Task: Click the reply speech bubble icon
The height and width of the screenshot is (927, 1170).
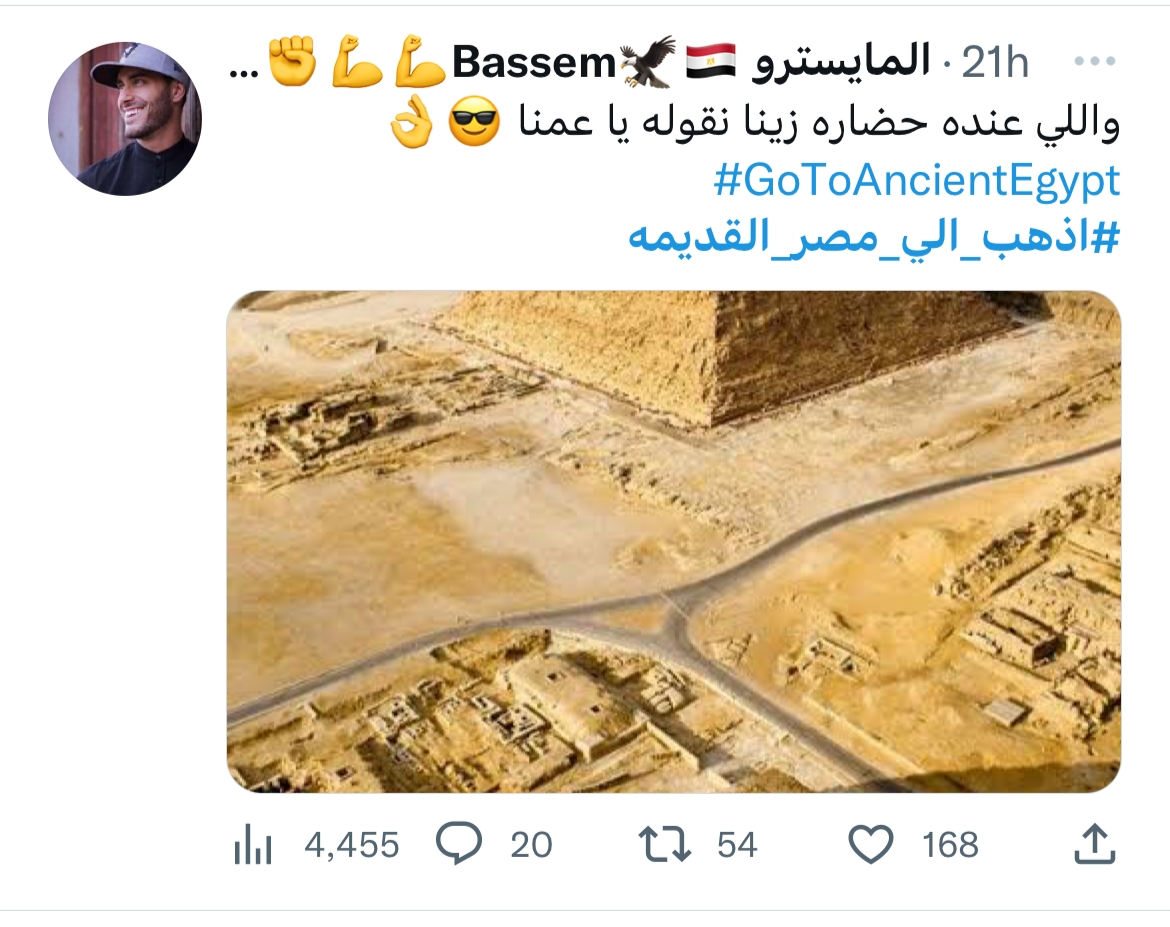Action: click(x=460, y=845)
